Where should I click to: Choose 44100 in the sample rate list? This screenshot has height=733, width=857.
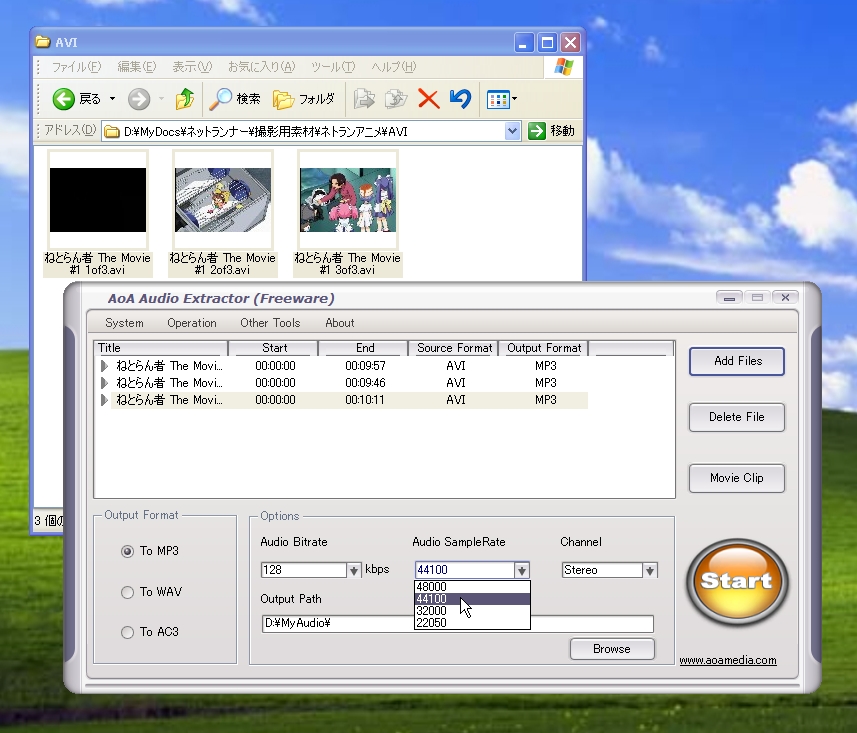point(472,599)
